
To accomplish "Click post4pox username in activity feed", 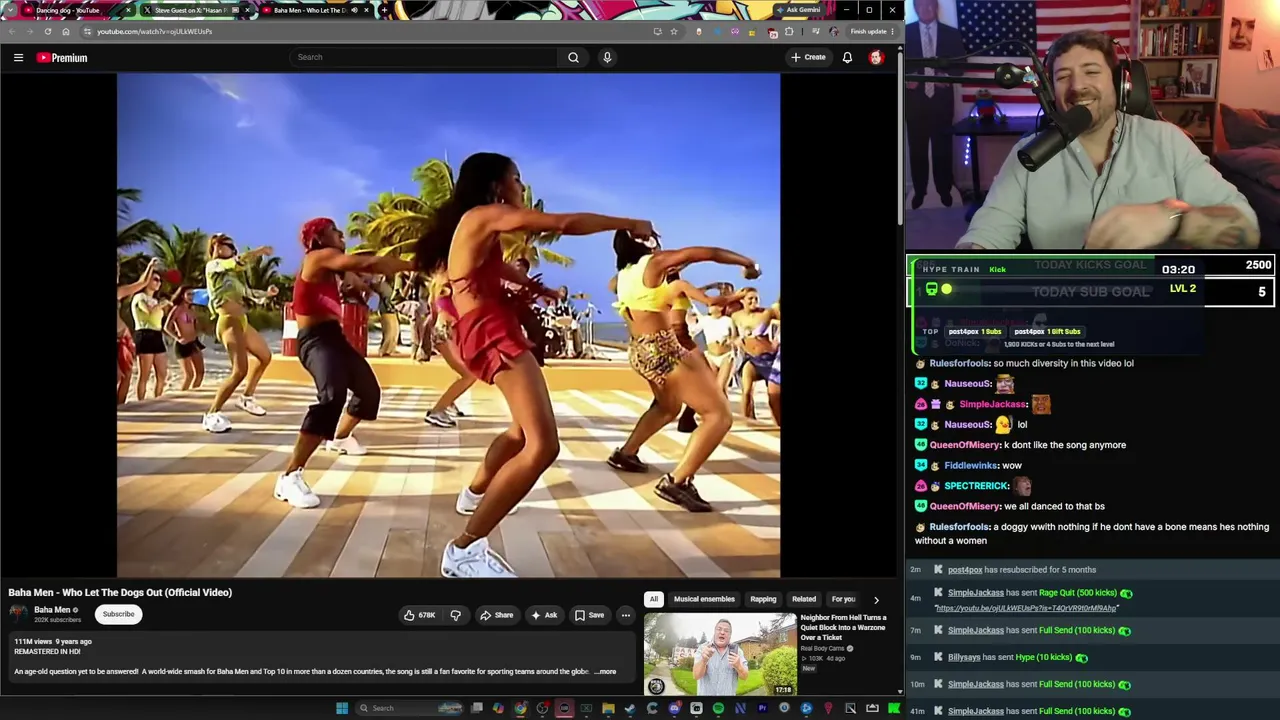I will pos(965,570).
